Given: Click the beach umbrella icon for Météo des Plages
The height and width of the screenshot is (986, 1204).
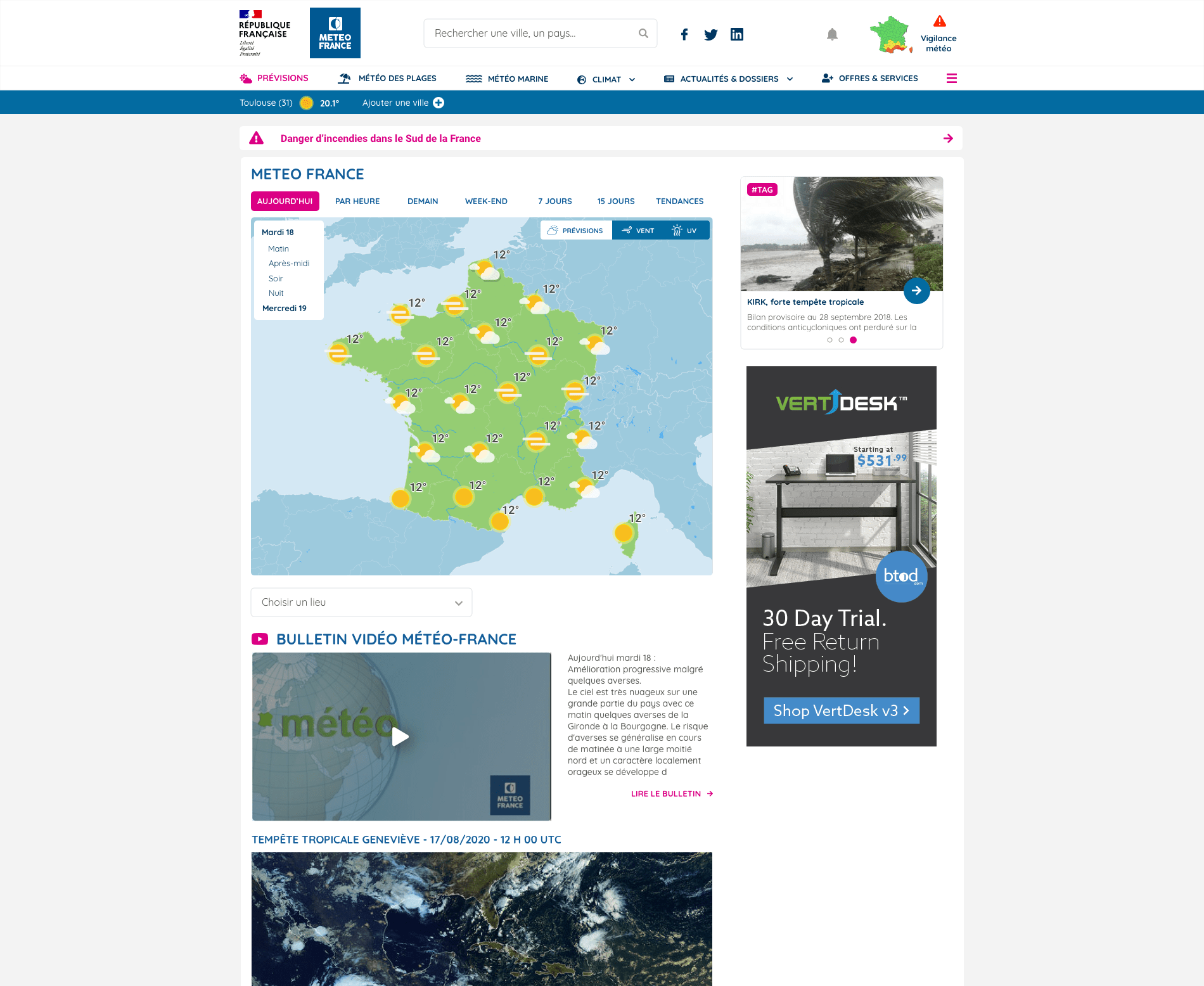Looking at the screenshot, I should 344,79.
